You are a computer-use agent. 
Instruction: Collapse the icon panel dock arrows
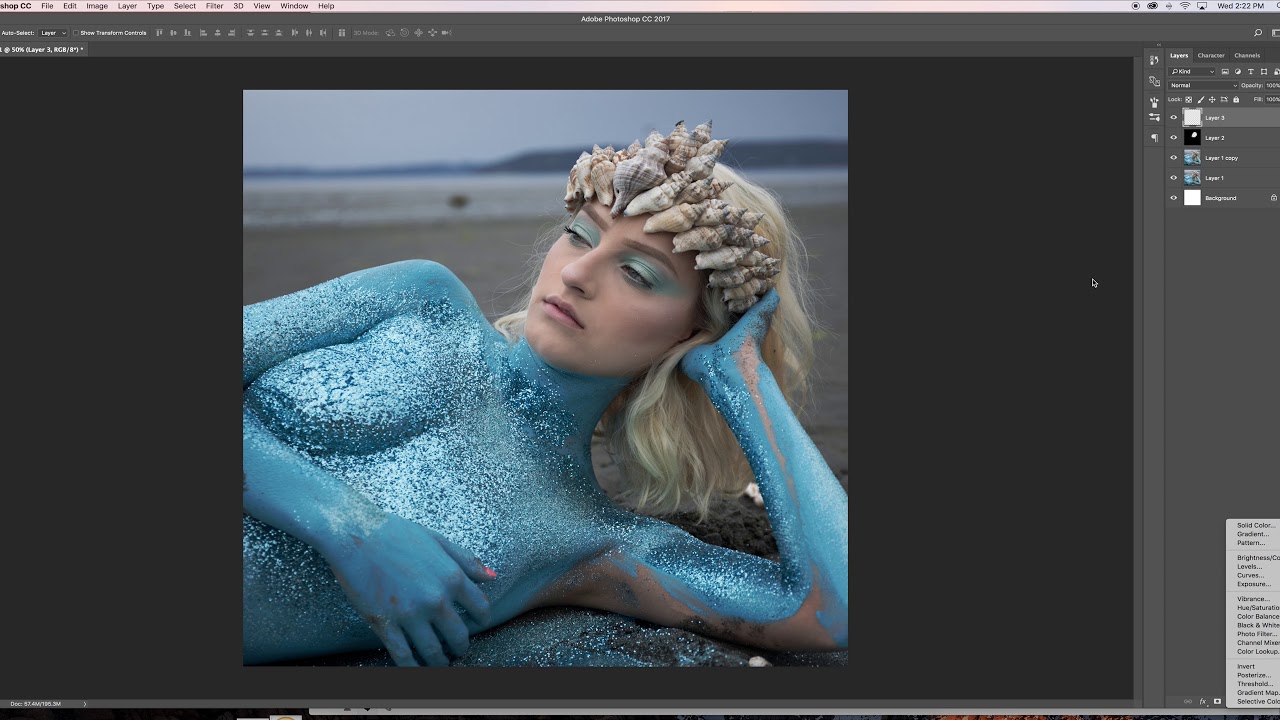(1159, 45)
